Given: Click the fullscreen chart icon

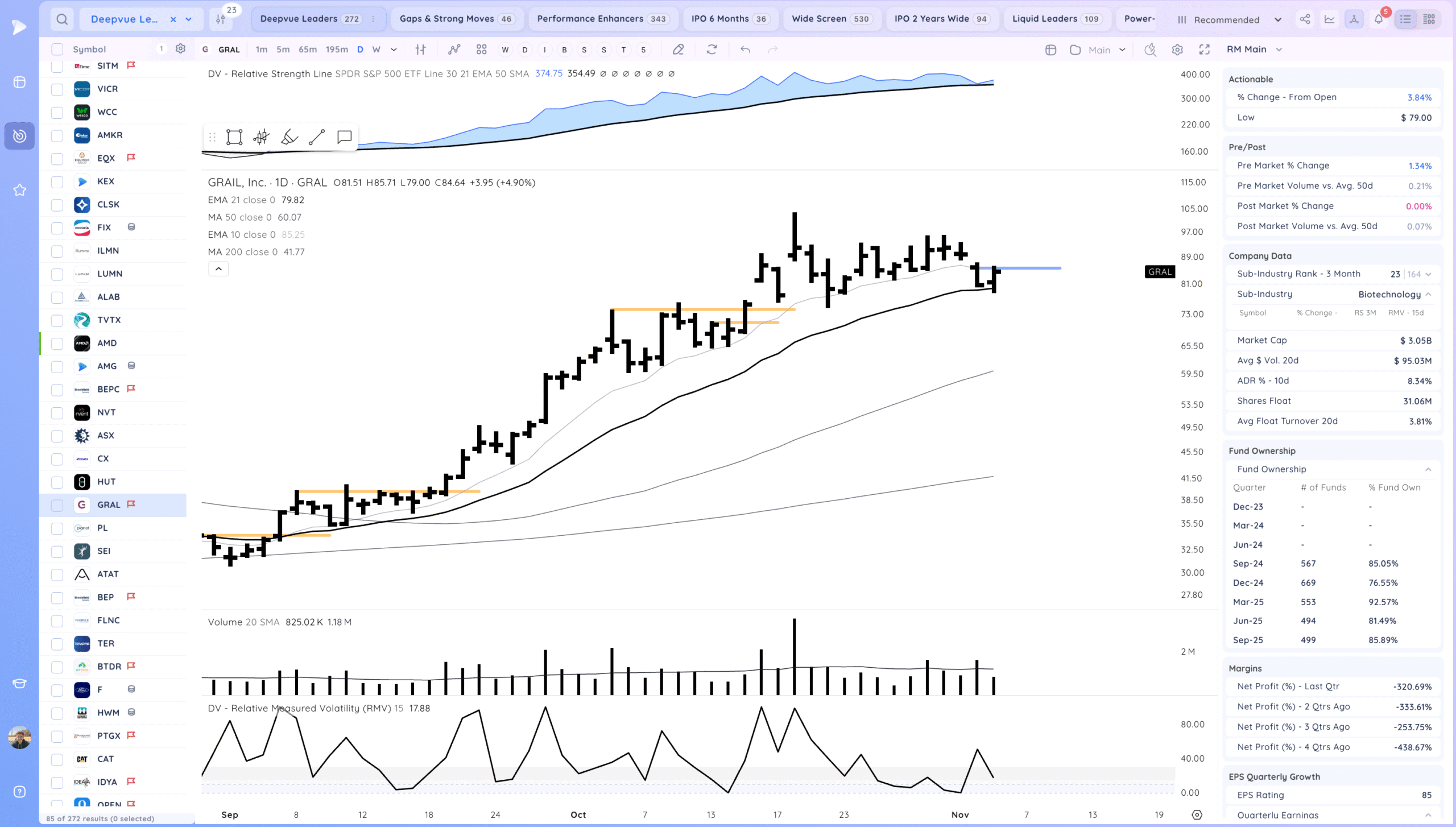Looking at the screenshot, I should point(1204,49).
